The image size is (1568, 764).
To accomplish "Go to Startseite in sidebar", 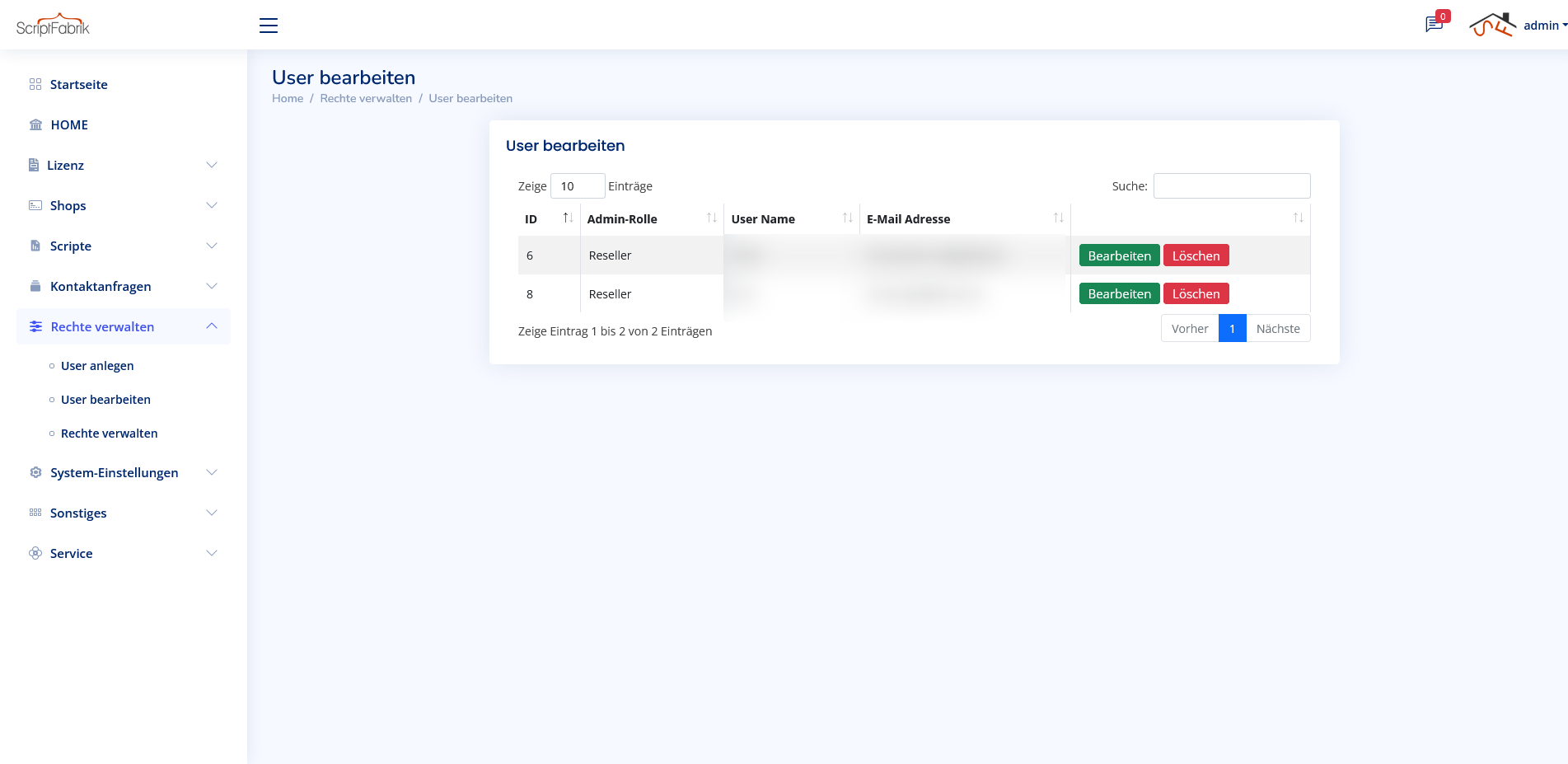I will click(x=79, y=84).
